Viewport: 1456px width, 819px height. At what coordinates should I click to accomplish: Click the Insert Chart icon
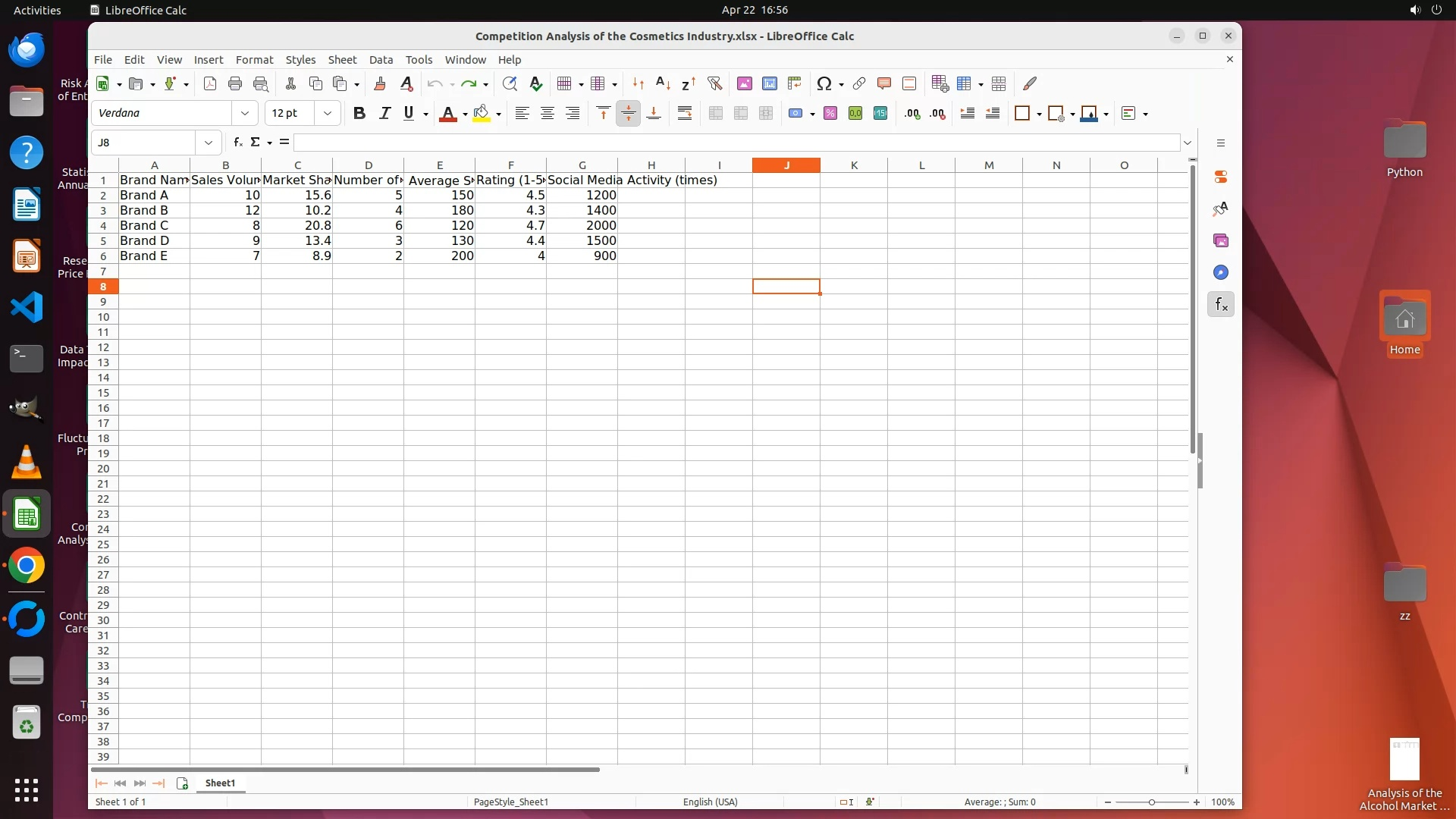pos(769,84)
